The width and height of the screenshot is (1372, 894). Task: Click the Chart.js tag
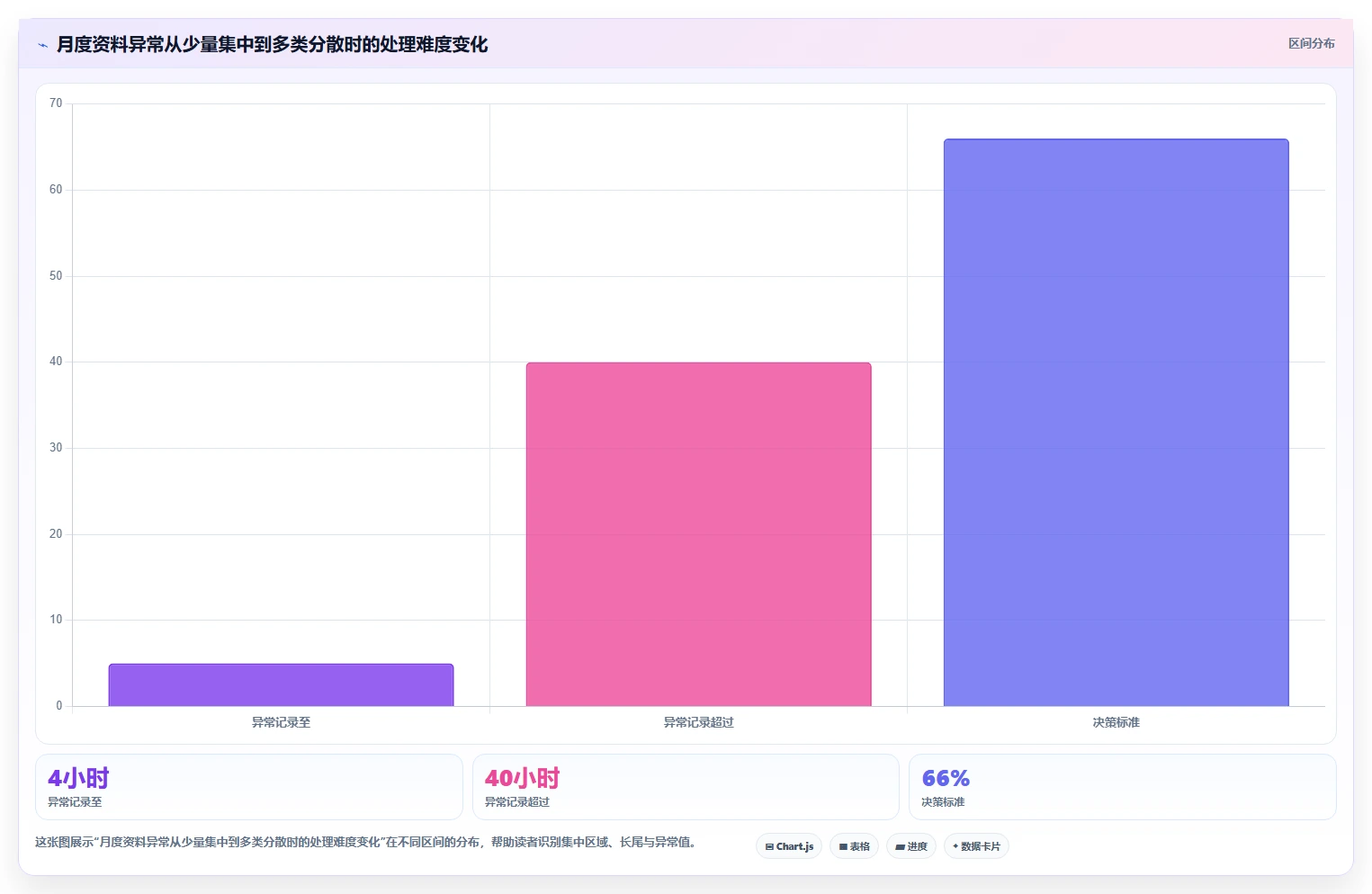[789, 846]
